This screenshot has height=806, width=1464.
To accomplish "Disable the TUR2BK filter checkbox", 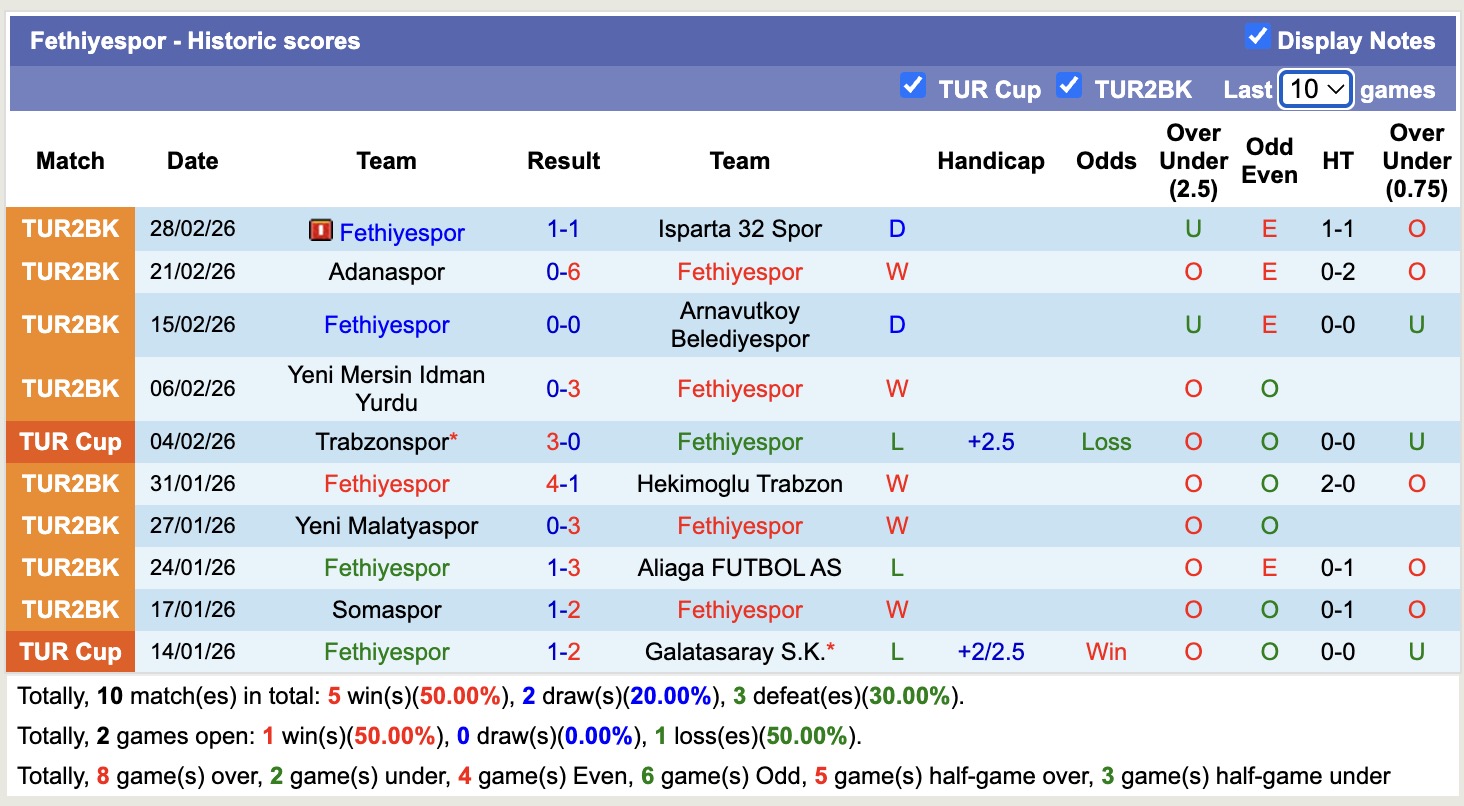I will [1066, 87].
